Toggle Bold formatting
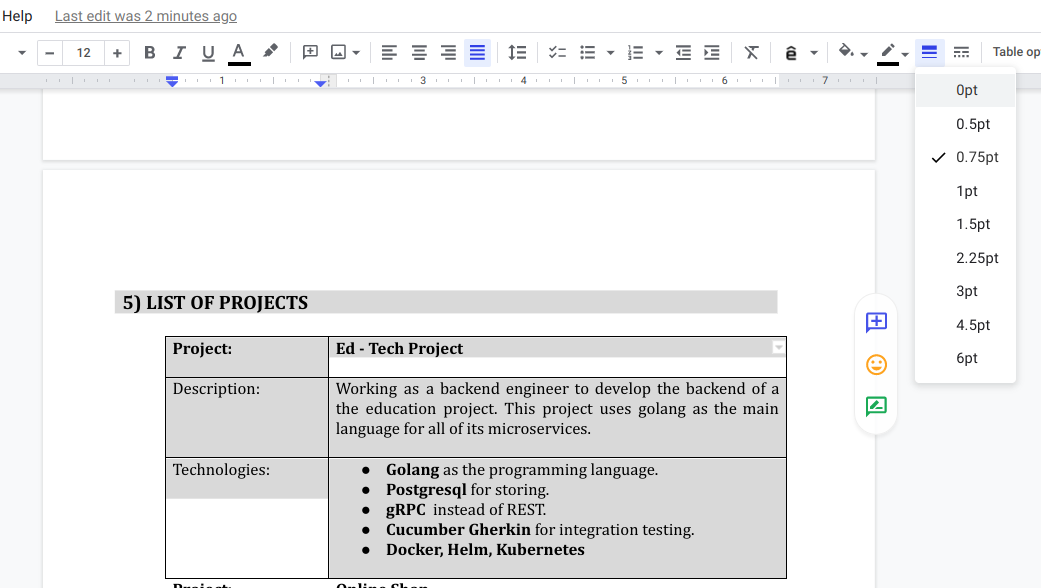This screenshot has width=1041, height=588. tap(150, 52)
